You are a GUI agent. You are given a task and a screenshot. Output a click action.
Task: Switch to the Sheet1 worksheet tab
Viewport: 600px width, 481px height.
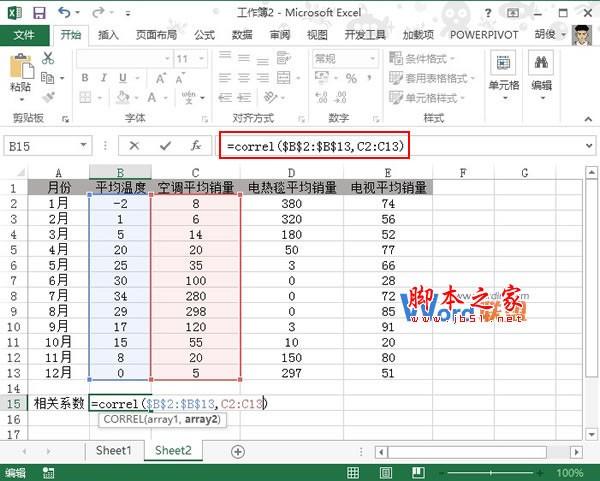click(x=114, y=451)
